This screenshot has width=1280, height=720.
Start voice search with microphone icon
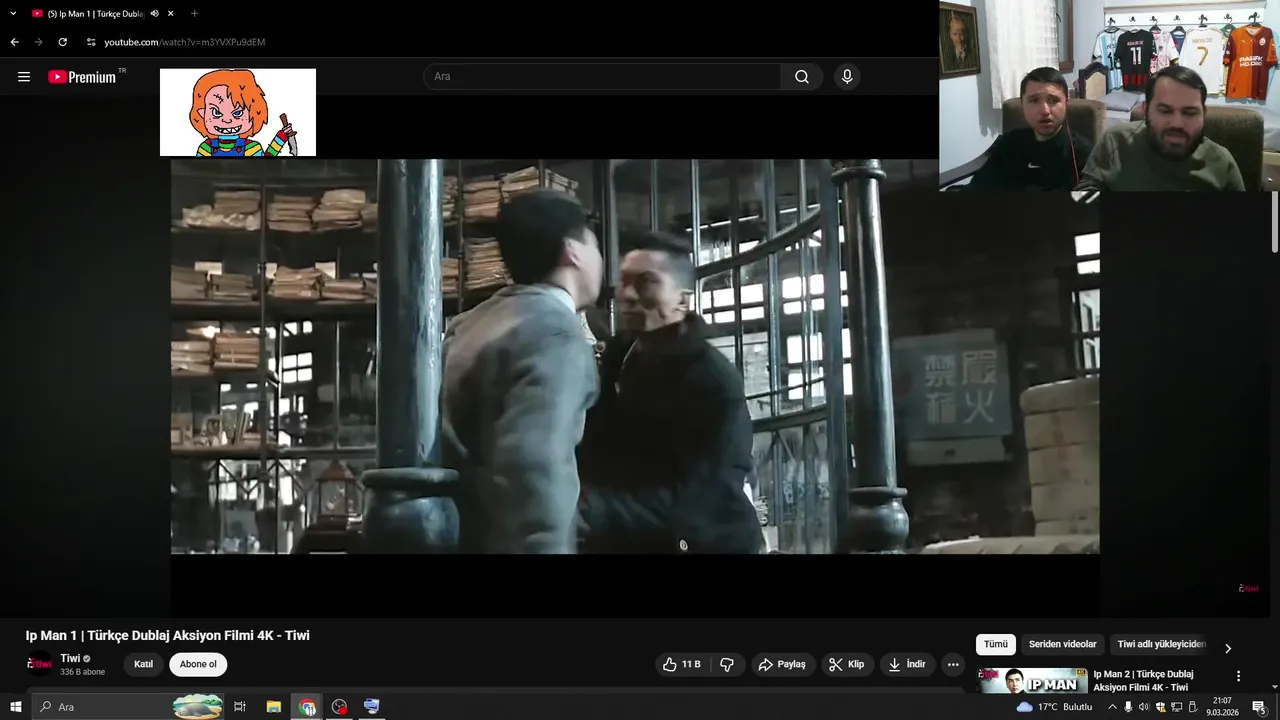[x=847, y=77]
